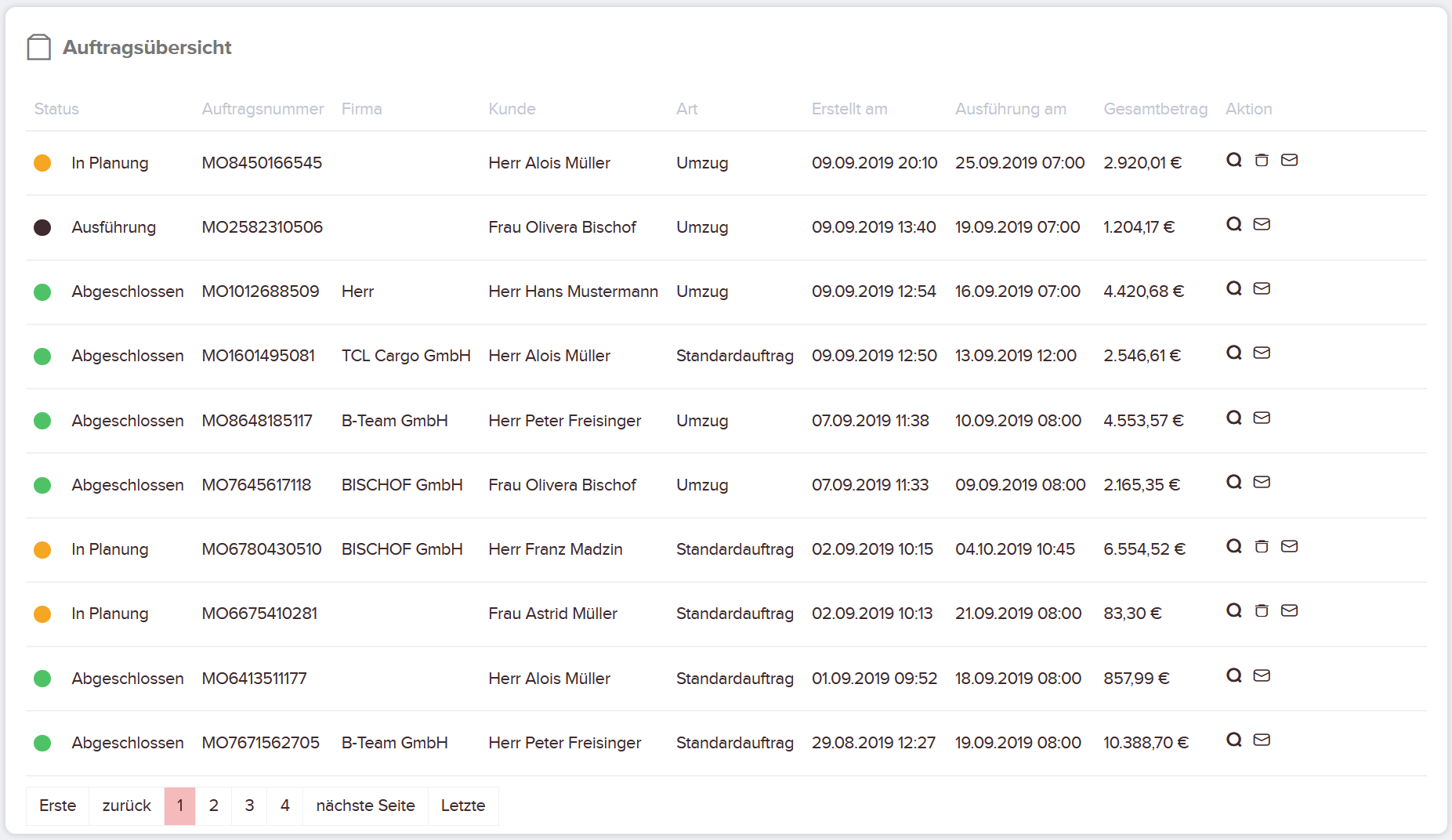Click the Auftragsnummer column header
This screenshot has width=1452, height=840.
pos(263,109)
